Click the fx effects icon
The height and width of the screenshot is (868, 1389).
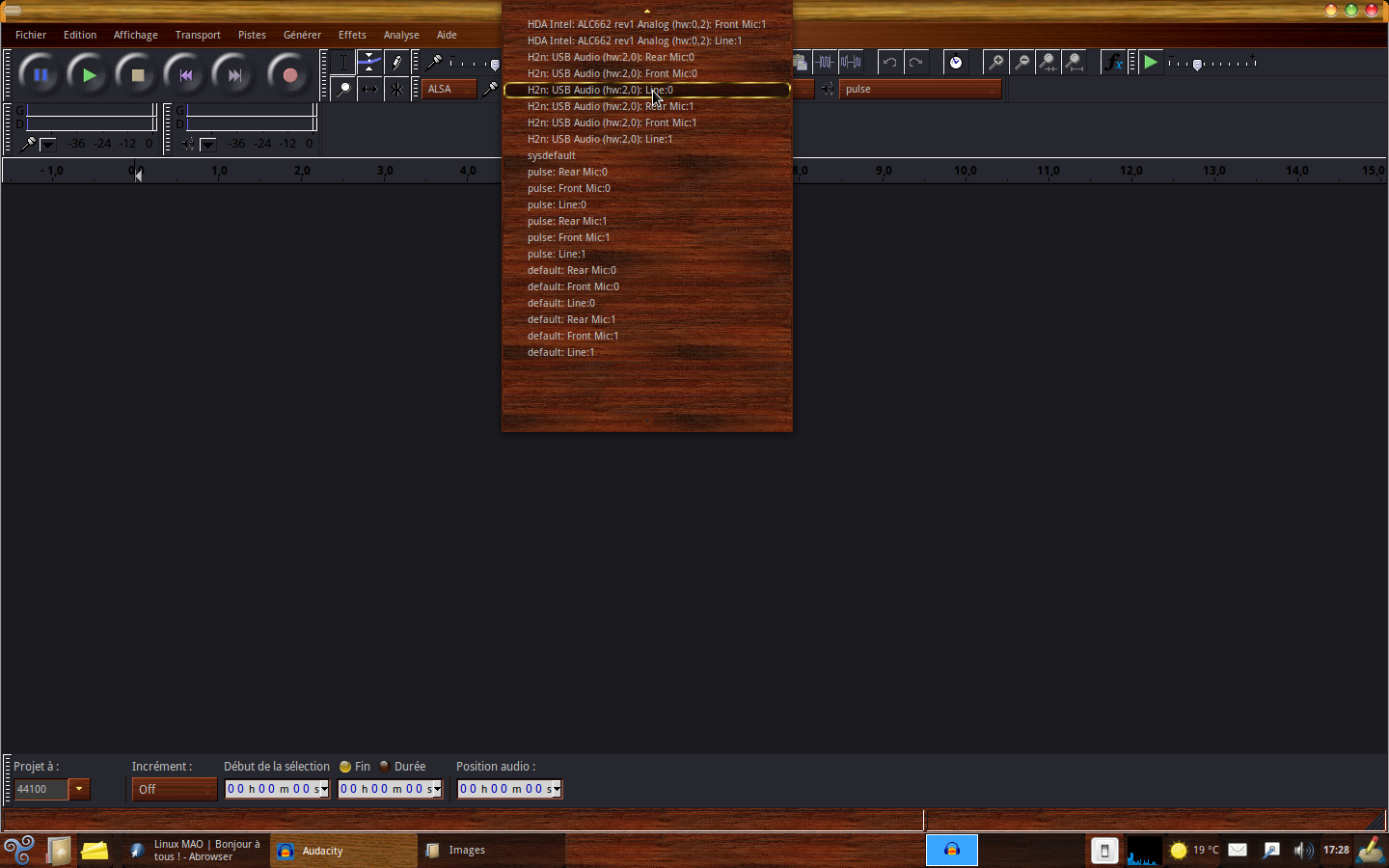[1114, 63]
